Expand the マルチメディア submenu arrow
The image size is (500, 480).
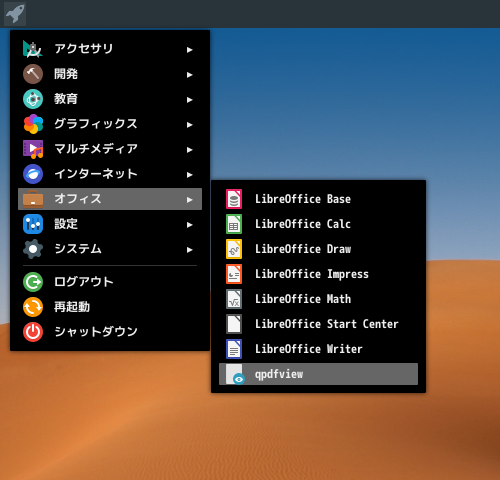190,150
